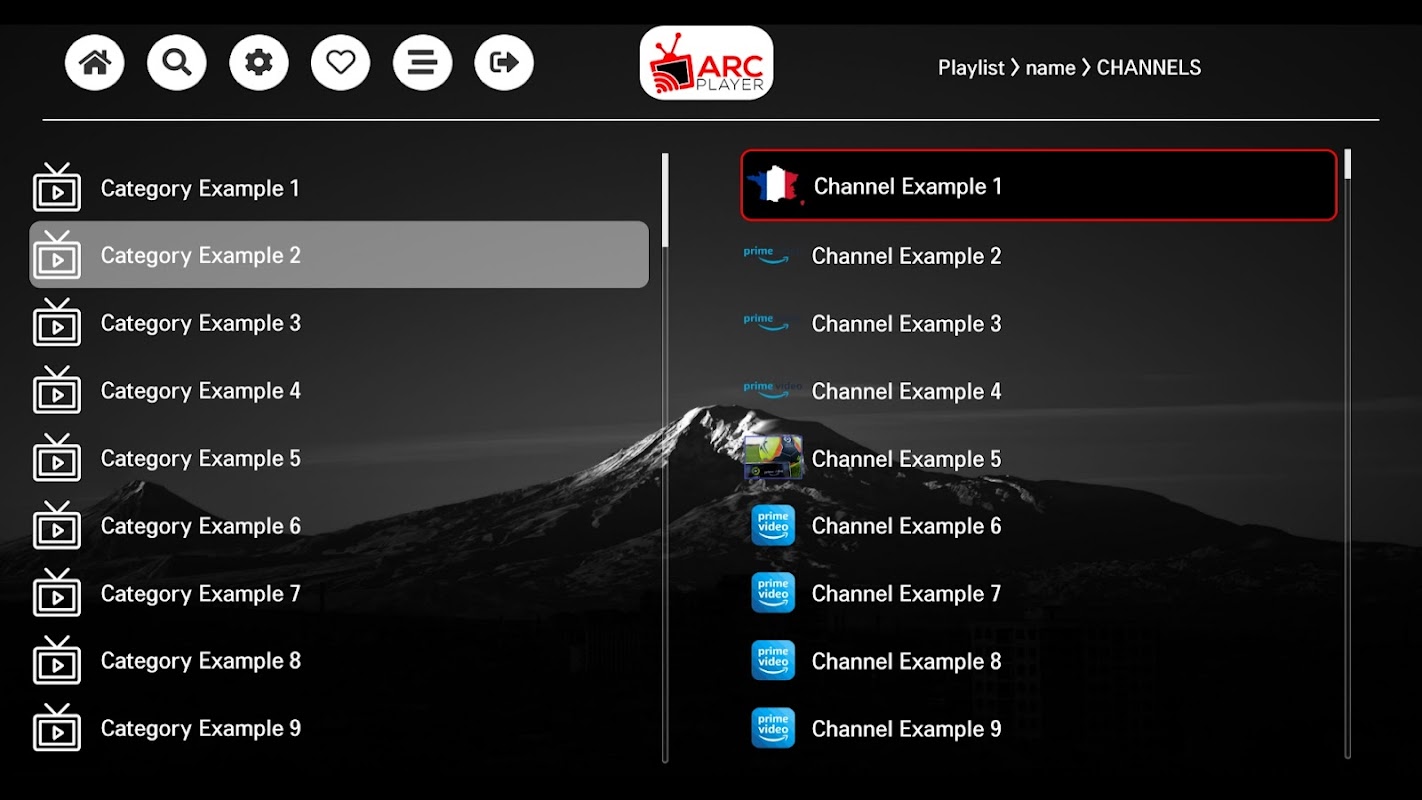Viewport: 1422px width, 800px height.
Task: Click prime video logo of Channel Example 4
Action: pos(772,390)
